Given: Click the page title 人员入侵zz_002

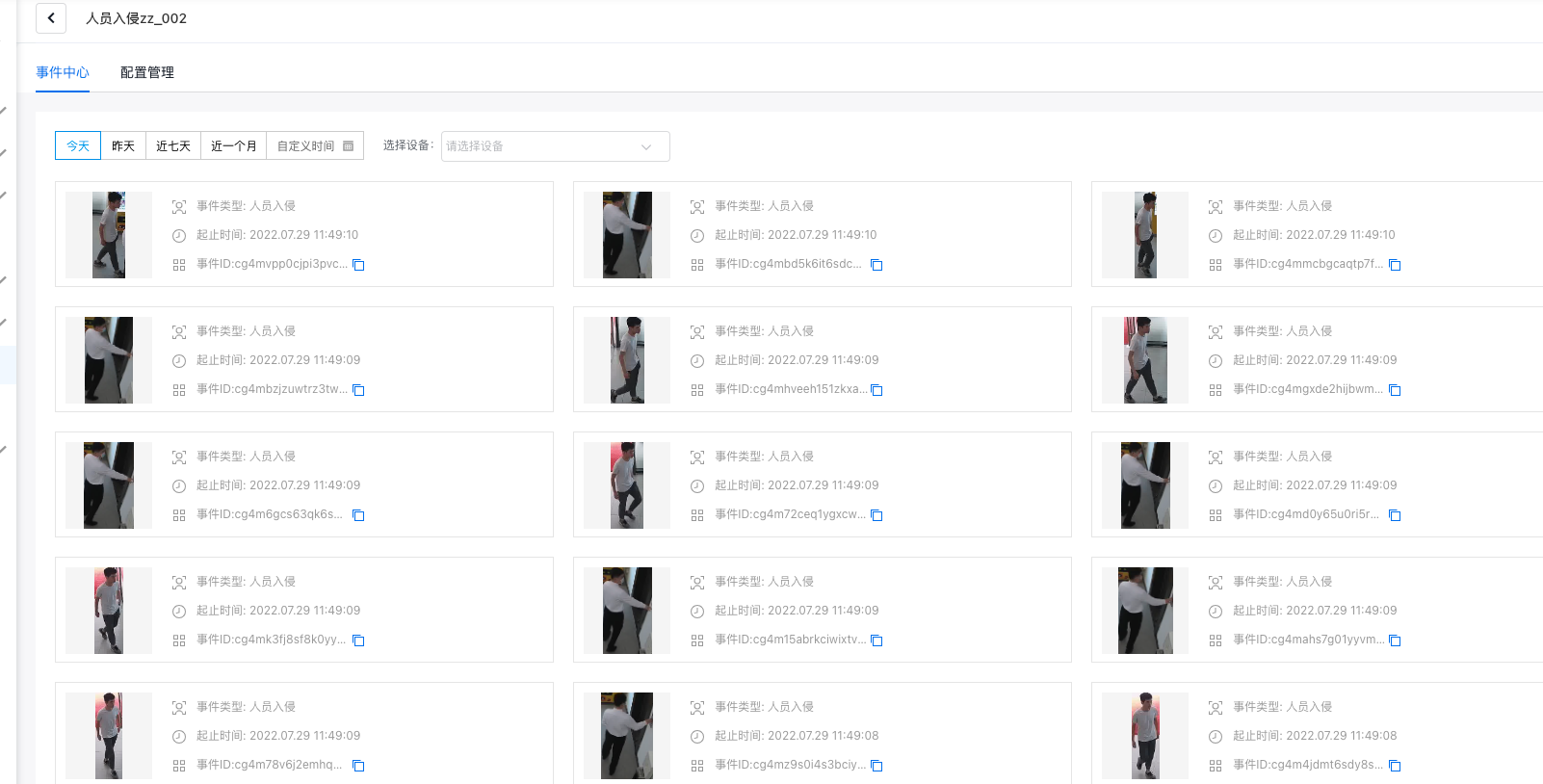Looking at the screenshot, I should click(x=136, y=18).
